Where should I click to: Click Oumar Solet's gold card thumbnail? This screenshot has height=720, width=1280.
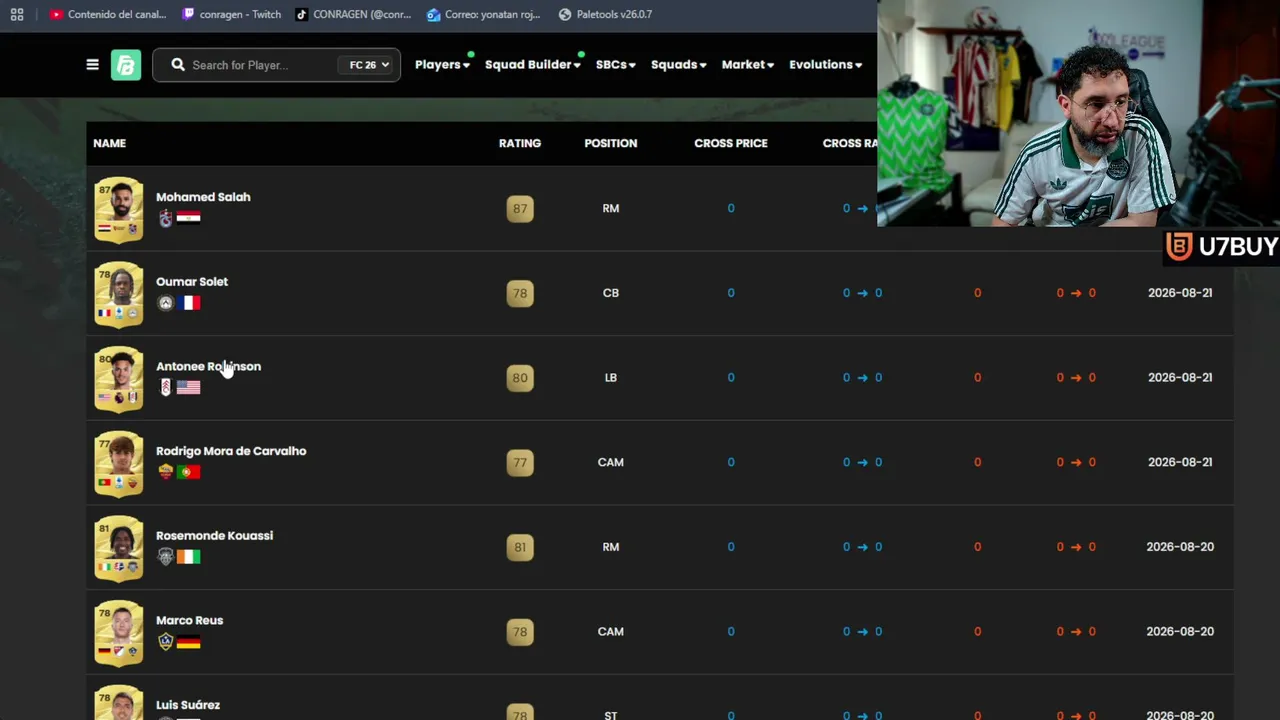119,295
